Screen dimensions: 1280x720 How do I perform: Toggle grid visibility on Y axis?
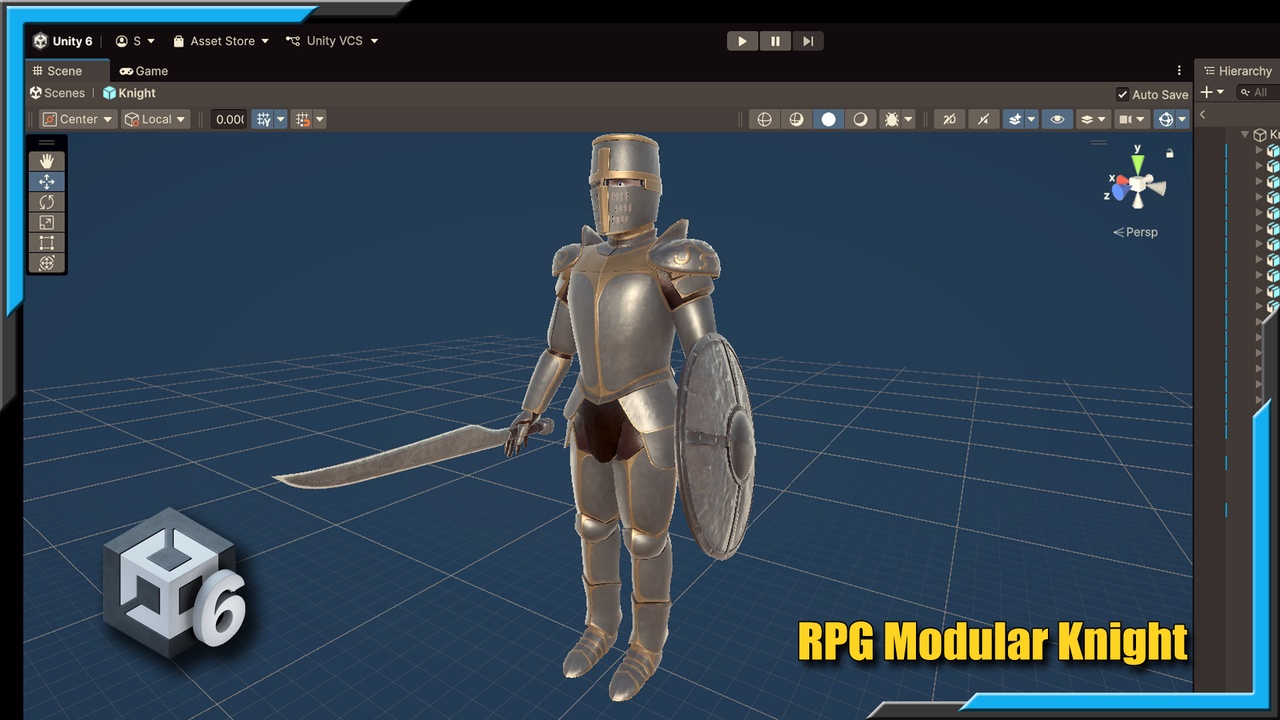263,119
